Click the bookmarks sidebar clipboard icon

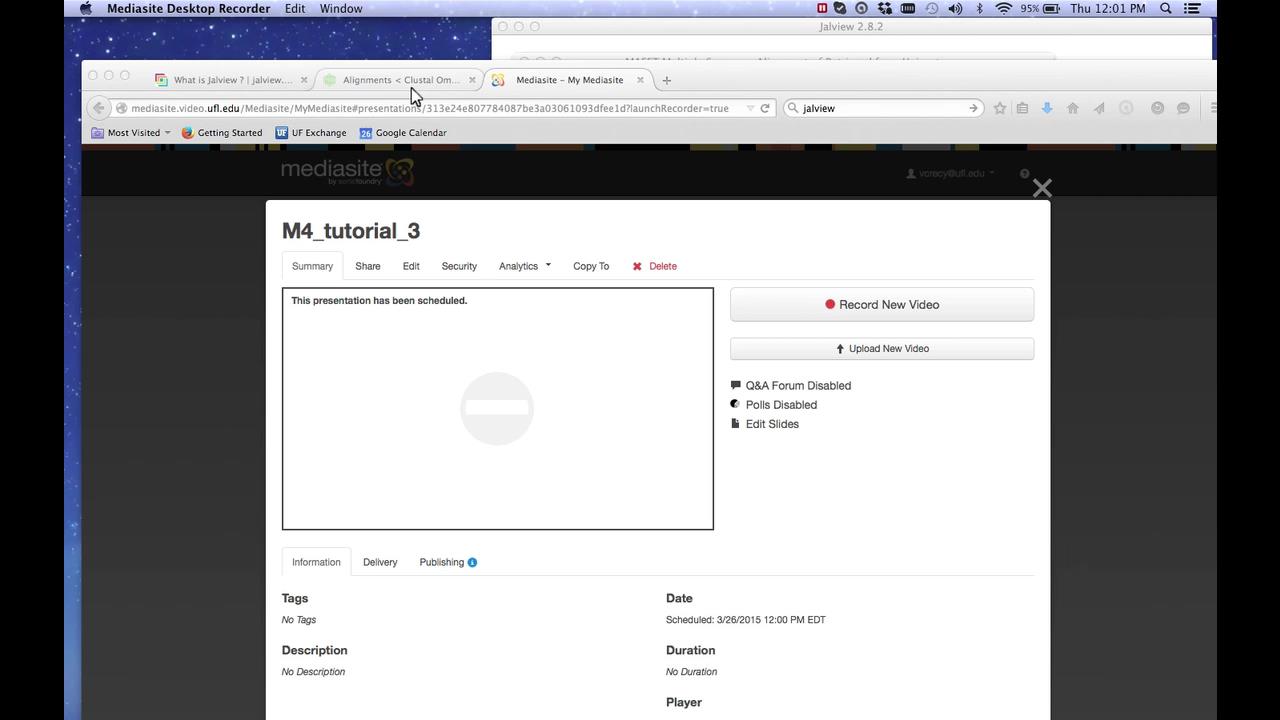[x=1022, y=108]
